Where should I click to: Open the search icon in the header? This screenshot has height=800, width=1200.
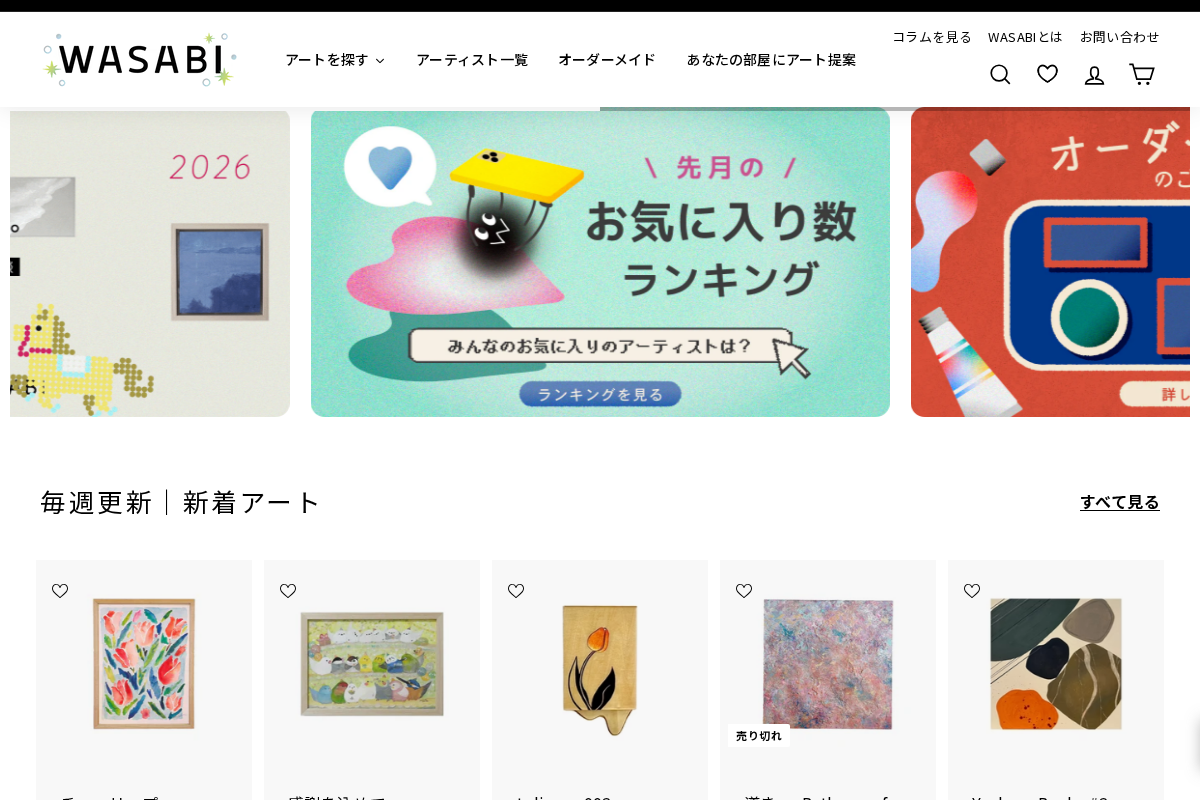coord(1000,74)
